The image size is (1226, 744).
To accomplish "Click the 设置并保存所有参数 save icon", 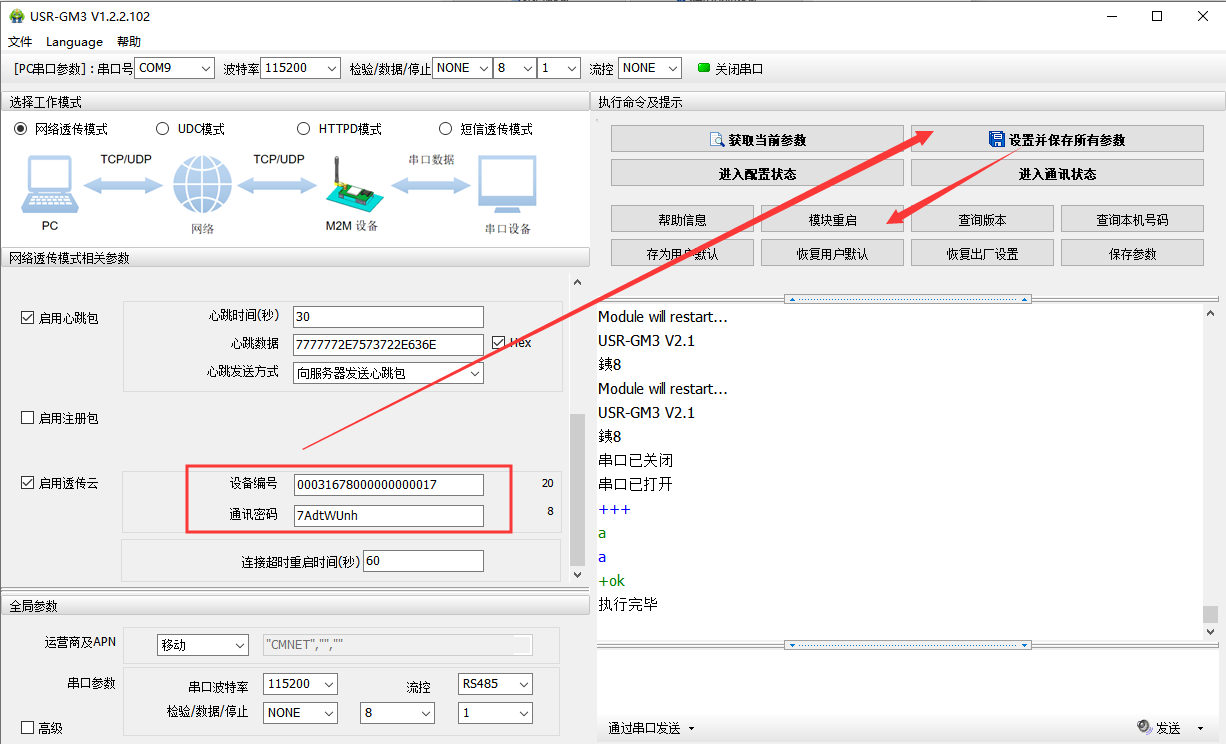I will point(996,140).
